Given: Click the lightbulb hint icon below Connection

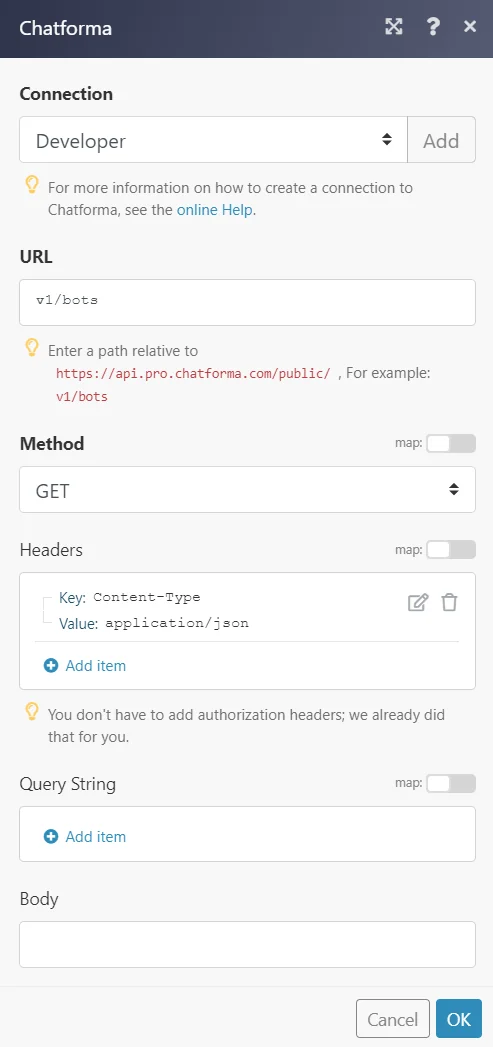Looking at the screenshot, I should [31, 186].
